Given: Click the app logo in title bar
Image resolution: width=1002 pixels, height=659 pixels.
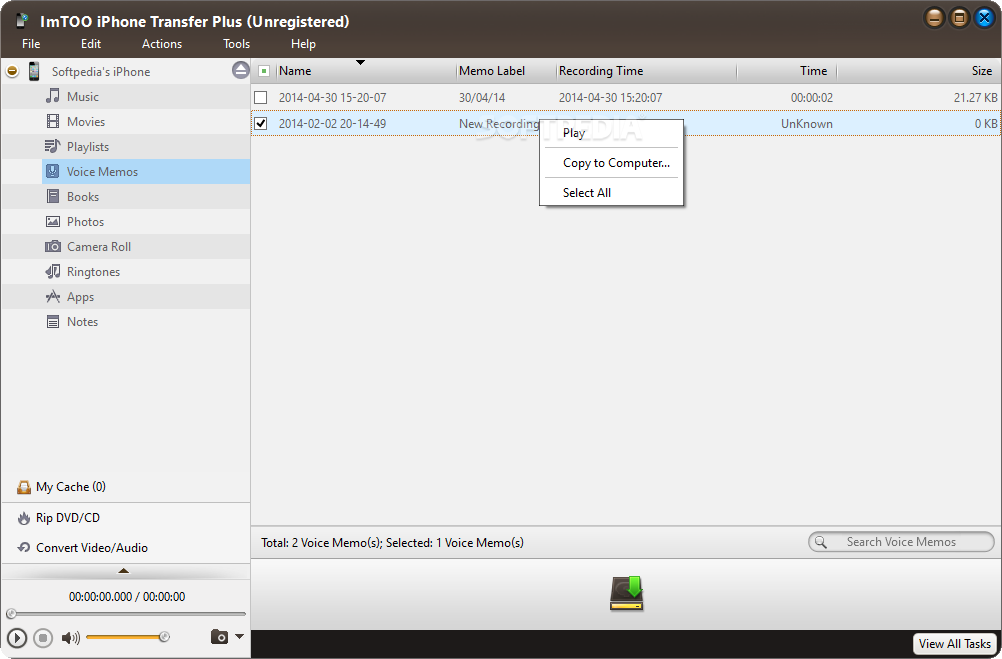Looking at the screenshot, I should click(x=22, y=20).
